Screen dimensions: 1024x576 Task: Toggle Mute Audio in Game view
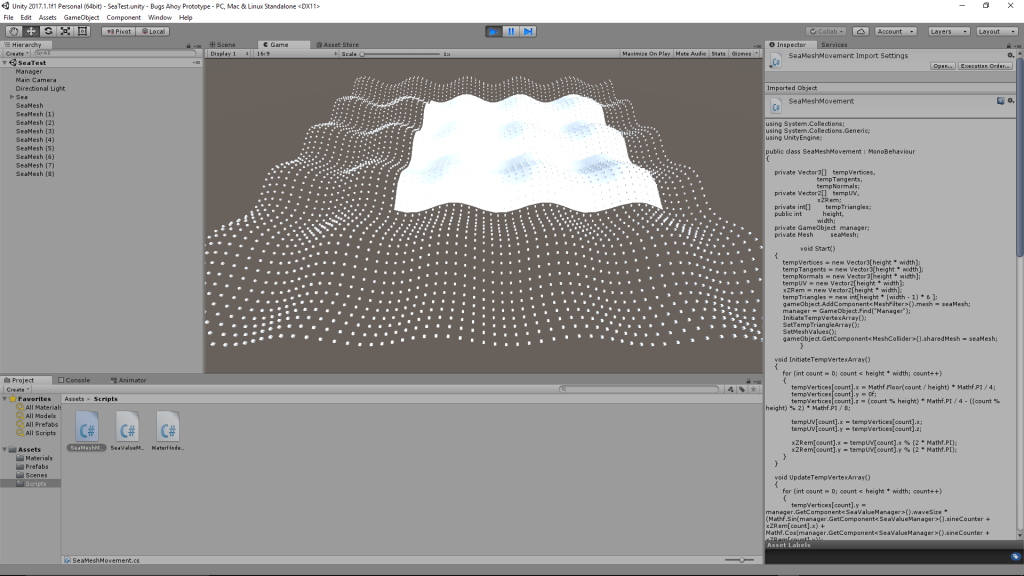coord(690,53)
